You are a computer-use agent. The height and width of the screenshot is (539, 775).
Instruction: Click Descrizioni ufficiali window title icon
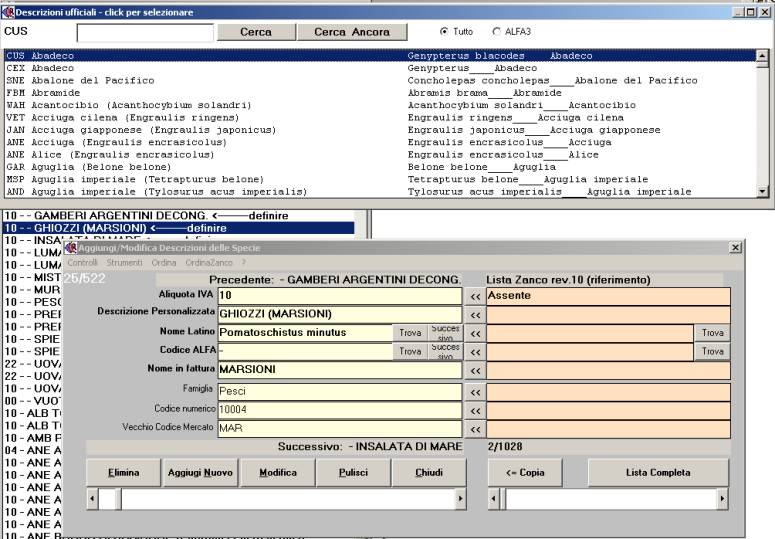(8, 12)
